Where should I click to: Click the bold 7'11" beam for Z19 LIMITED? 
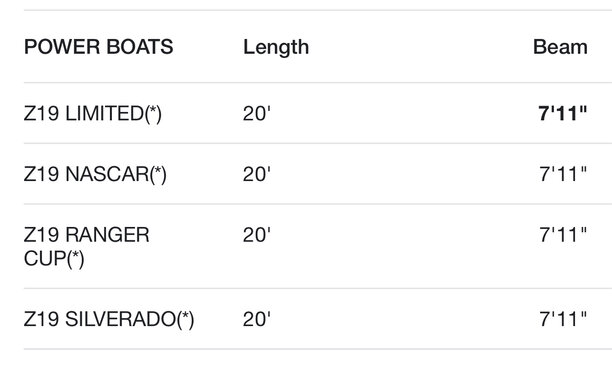click(562, 114)
